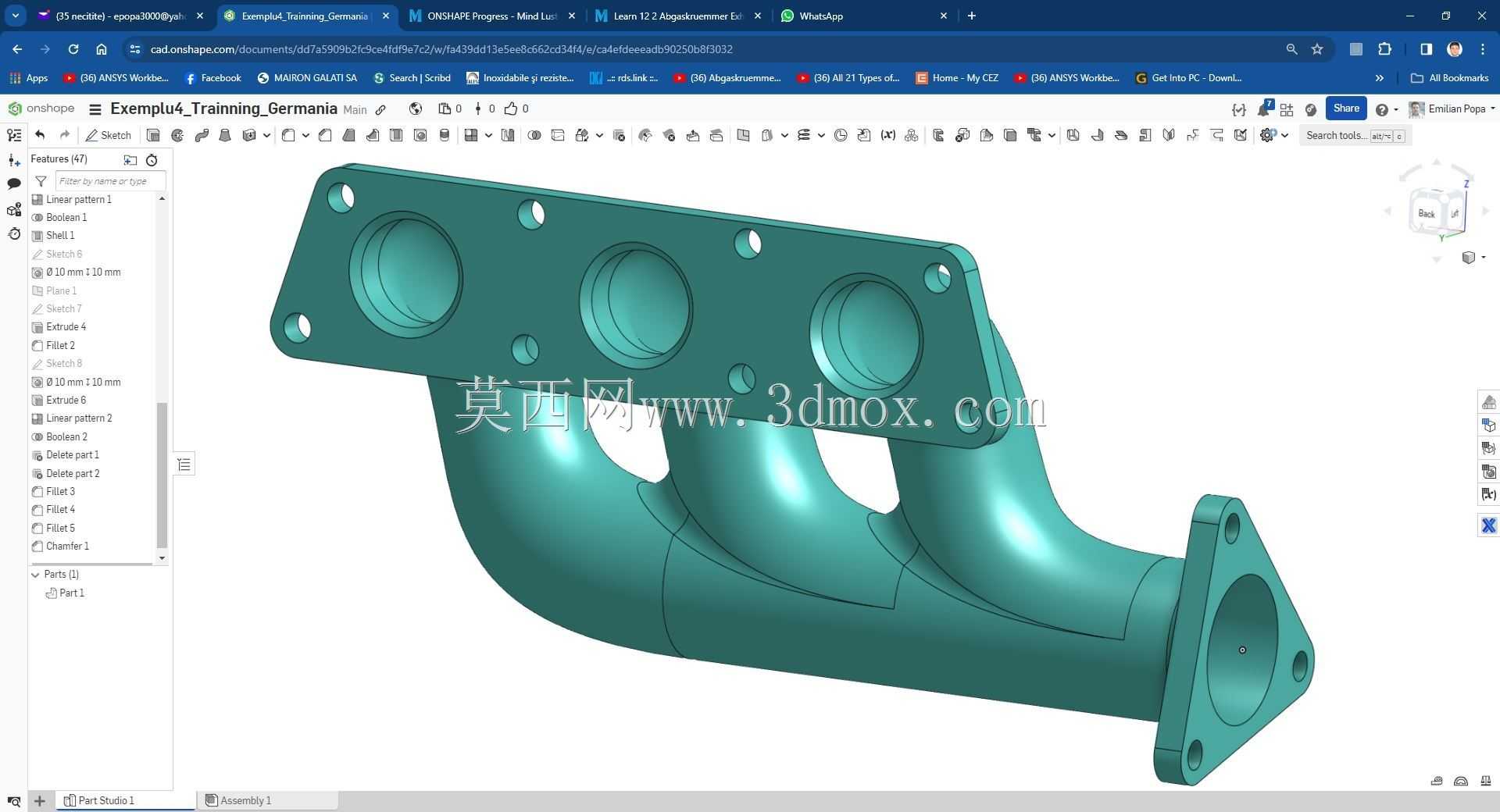Open the view cube display options dropdown
The height and width of the screenshot is (812, 1500).
click(x=1473, y=258)
